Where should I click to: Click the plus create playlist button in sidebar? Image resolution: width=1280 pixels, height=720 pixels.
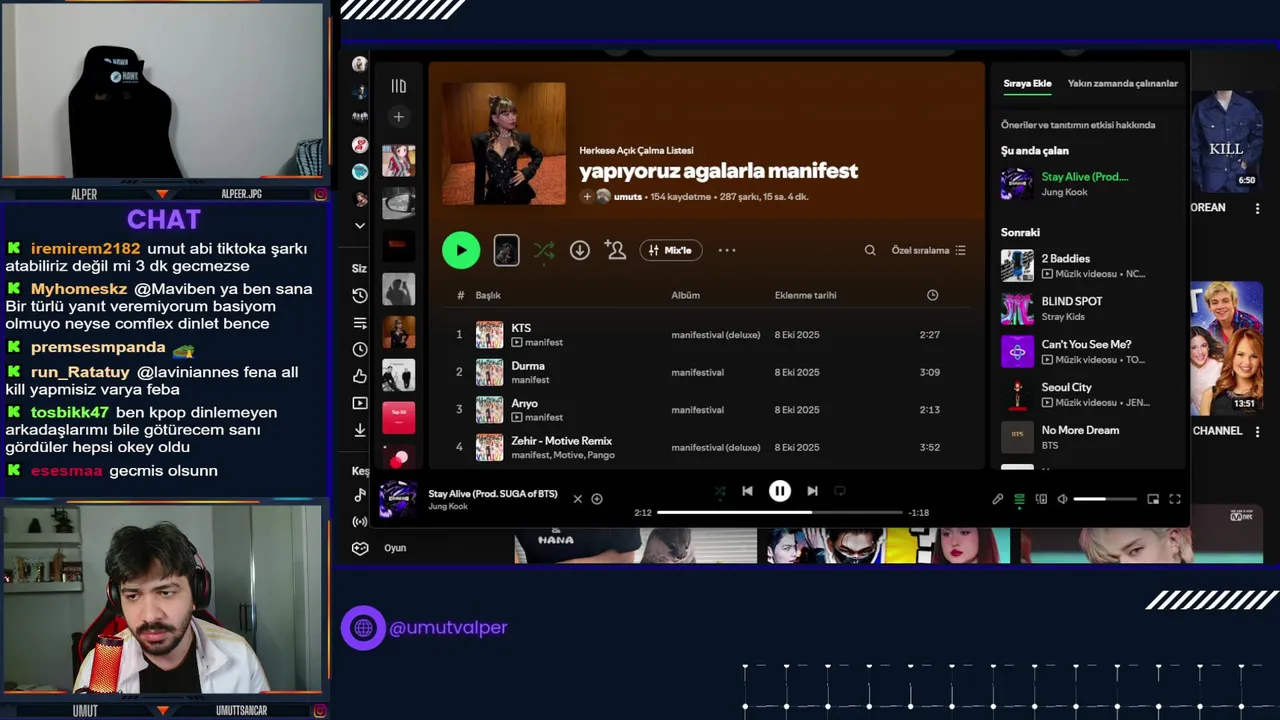(x=398, y=117)
